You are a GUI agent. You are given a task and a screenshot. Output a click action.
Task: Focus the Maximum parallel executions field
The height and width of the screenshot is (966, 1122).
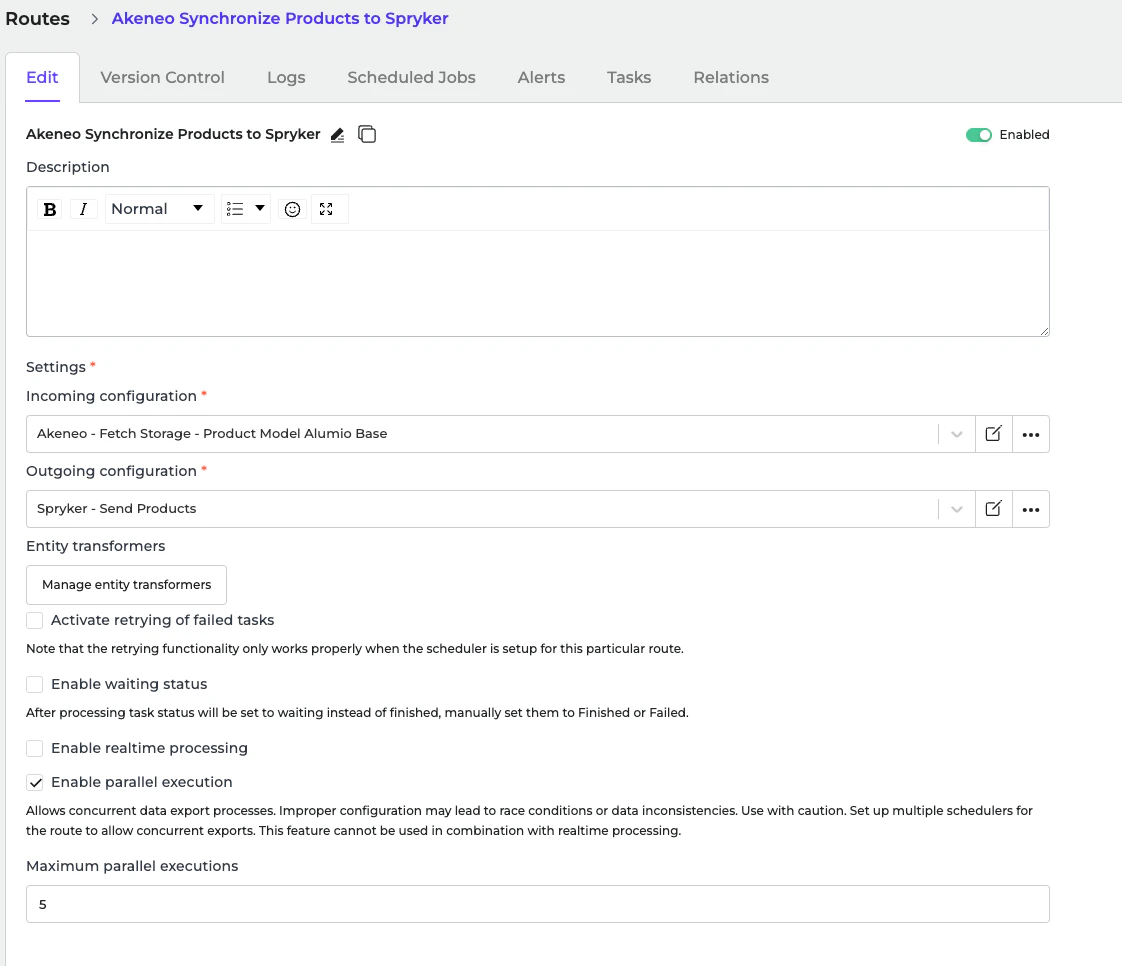coord(537,904)
